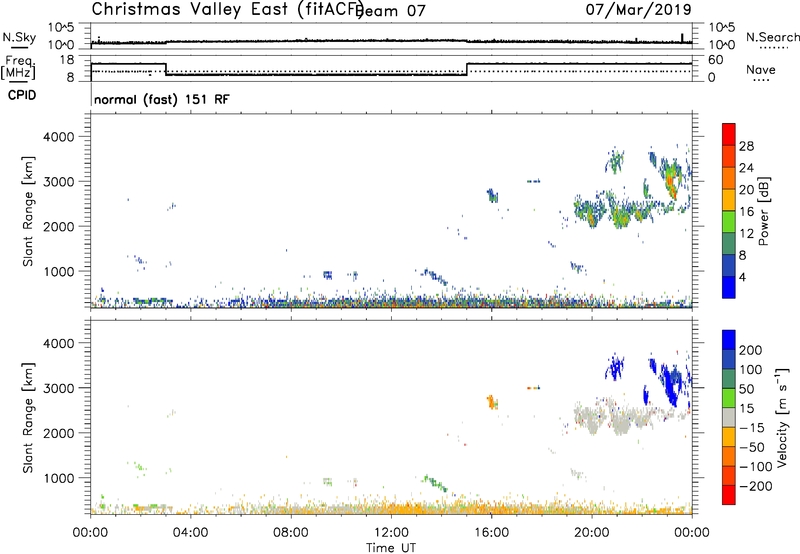Click the blue 4 dB power swatch
Screen dimensions: 800x554
(729, 287)
